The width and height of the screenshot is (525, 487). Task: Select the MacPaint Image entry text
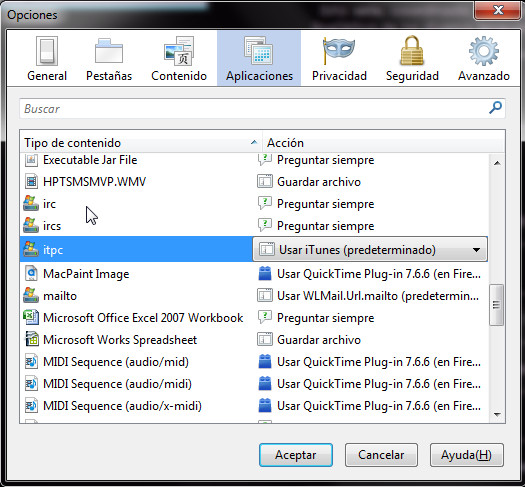(86, 274)
